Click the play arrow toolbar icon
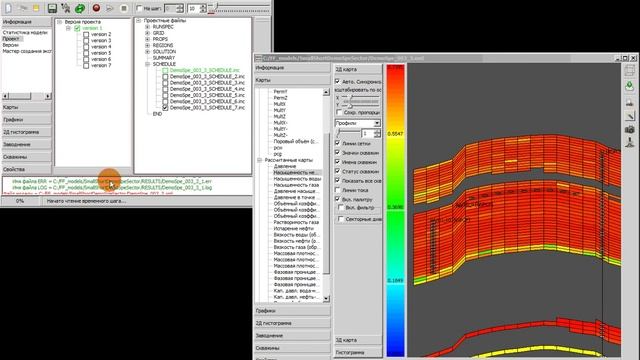The image size is (640, 360). [x=110, y=8]
